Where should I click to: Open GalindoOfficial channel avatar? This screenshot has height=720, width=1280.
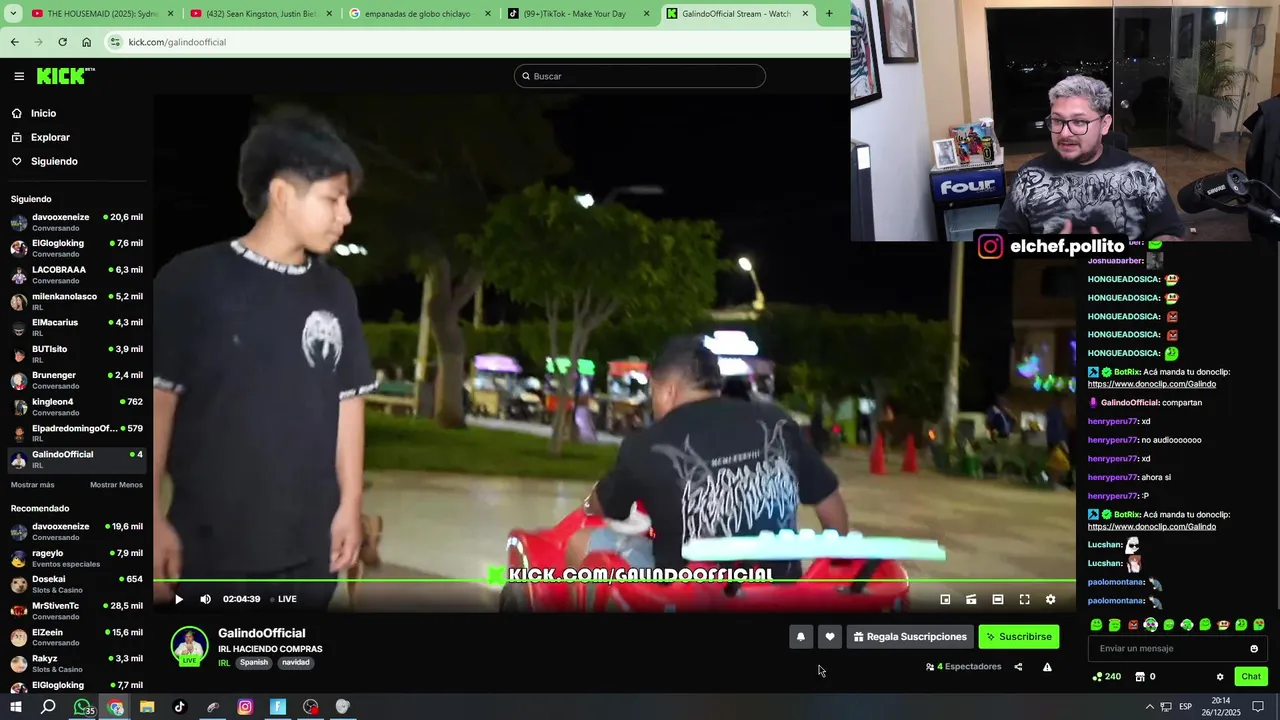point(189,645)
